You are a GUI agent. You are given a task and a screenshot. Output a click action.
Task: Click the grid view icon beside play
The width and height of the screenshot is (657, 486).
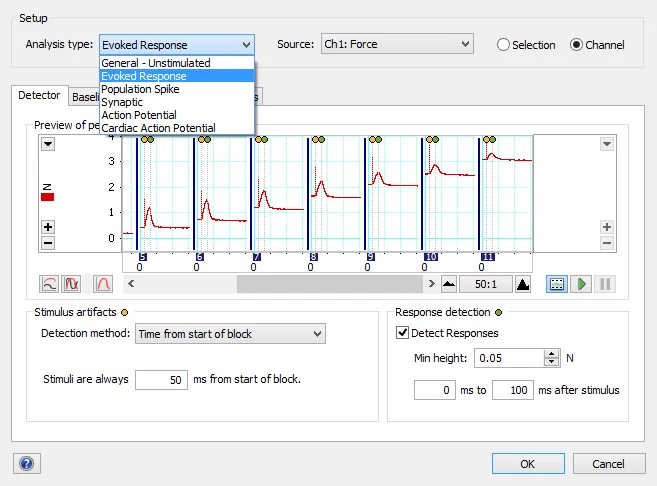coord(557,284)
